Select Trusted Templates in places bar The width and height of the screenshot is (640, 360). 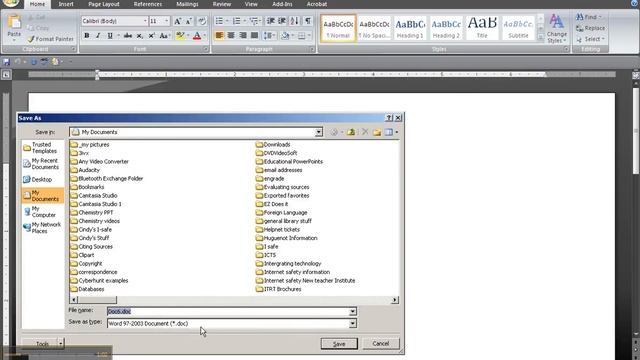(40, 148)
